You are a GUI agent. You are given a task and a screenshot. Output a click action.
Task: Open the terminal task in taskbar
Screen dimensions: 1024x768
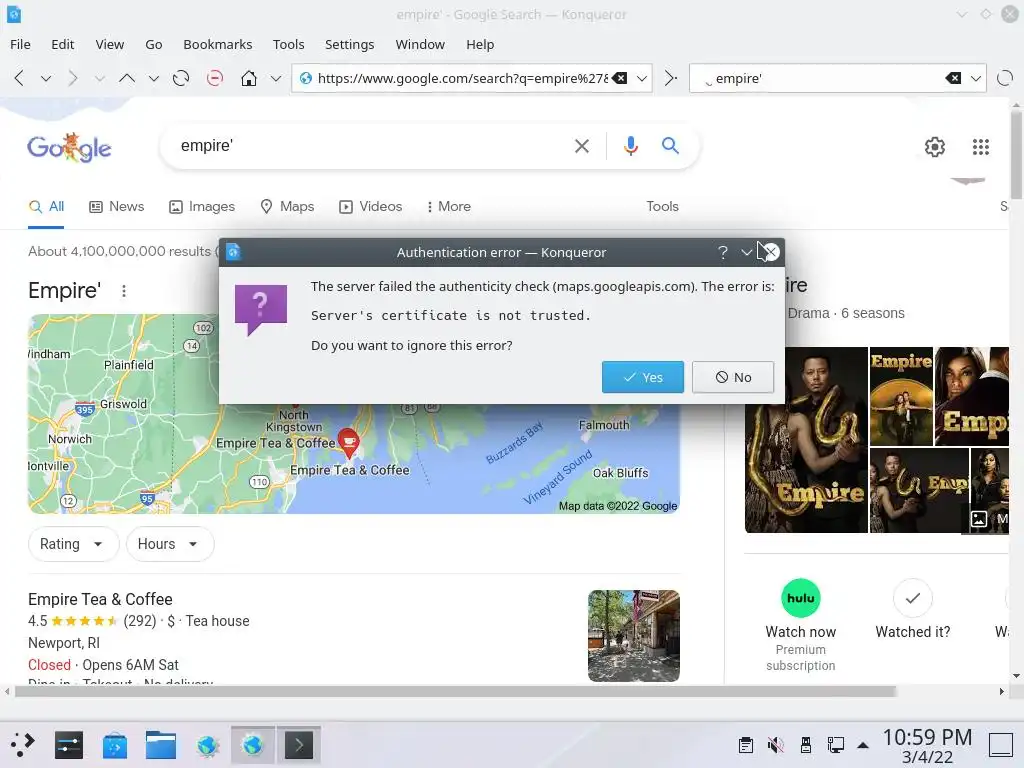[x=298, y=744]
